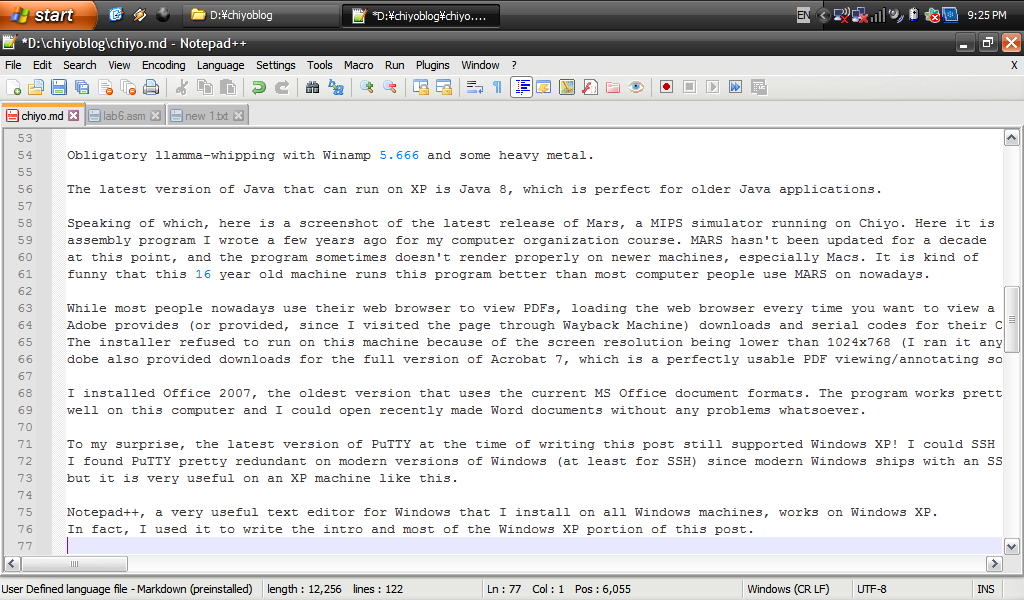Open the View menu
The width and height of the screenshot is (1024, 600).
119,65
